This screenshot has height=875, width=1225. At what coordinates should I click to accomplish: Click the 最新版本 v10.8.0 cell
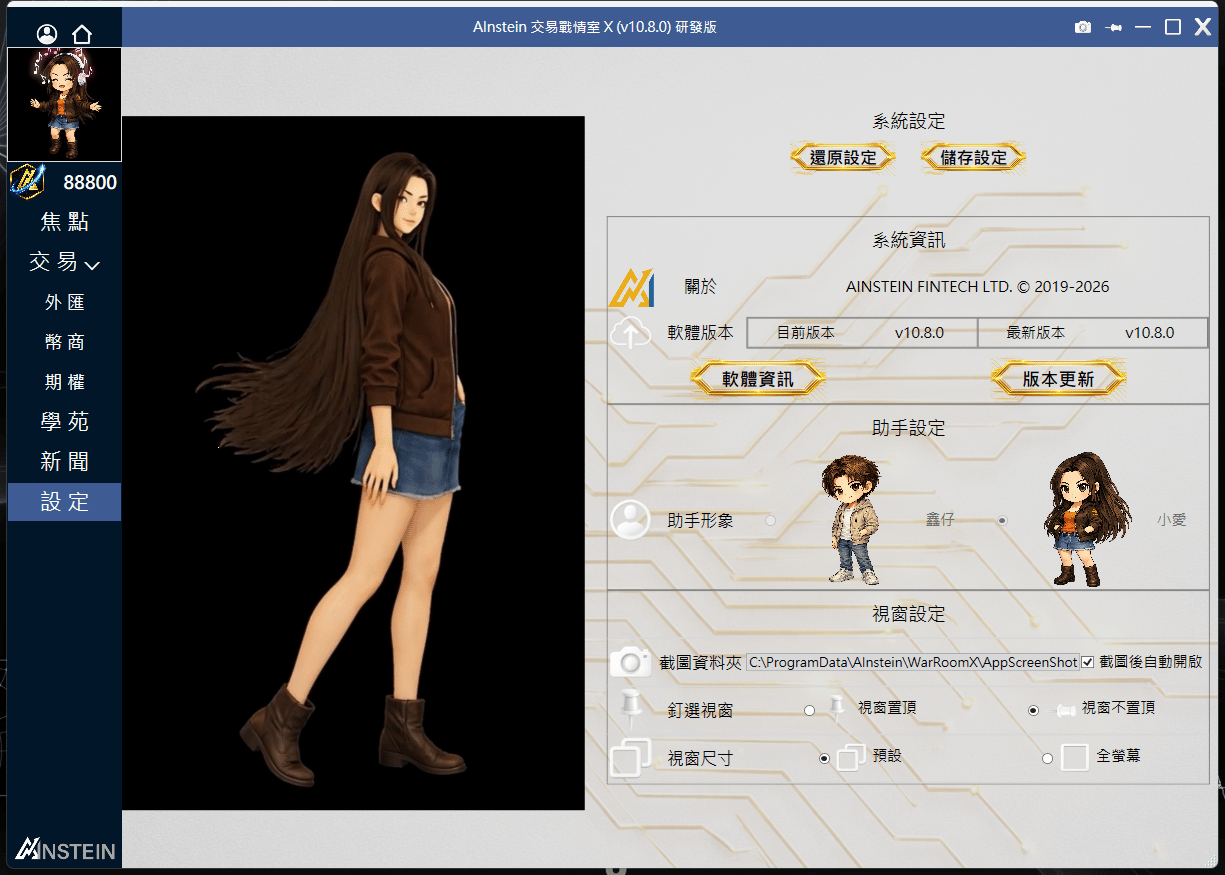(1092, 333)
